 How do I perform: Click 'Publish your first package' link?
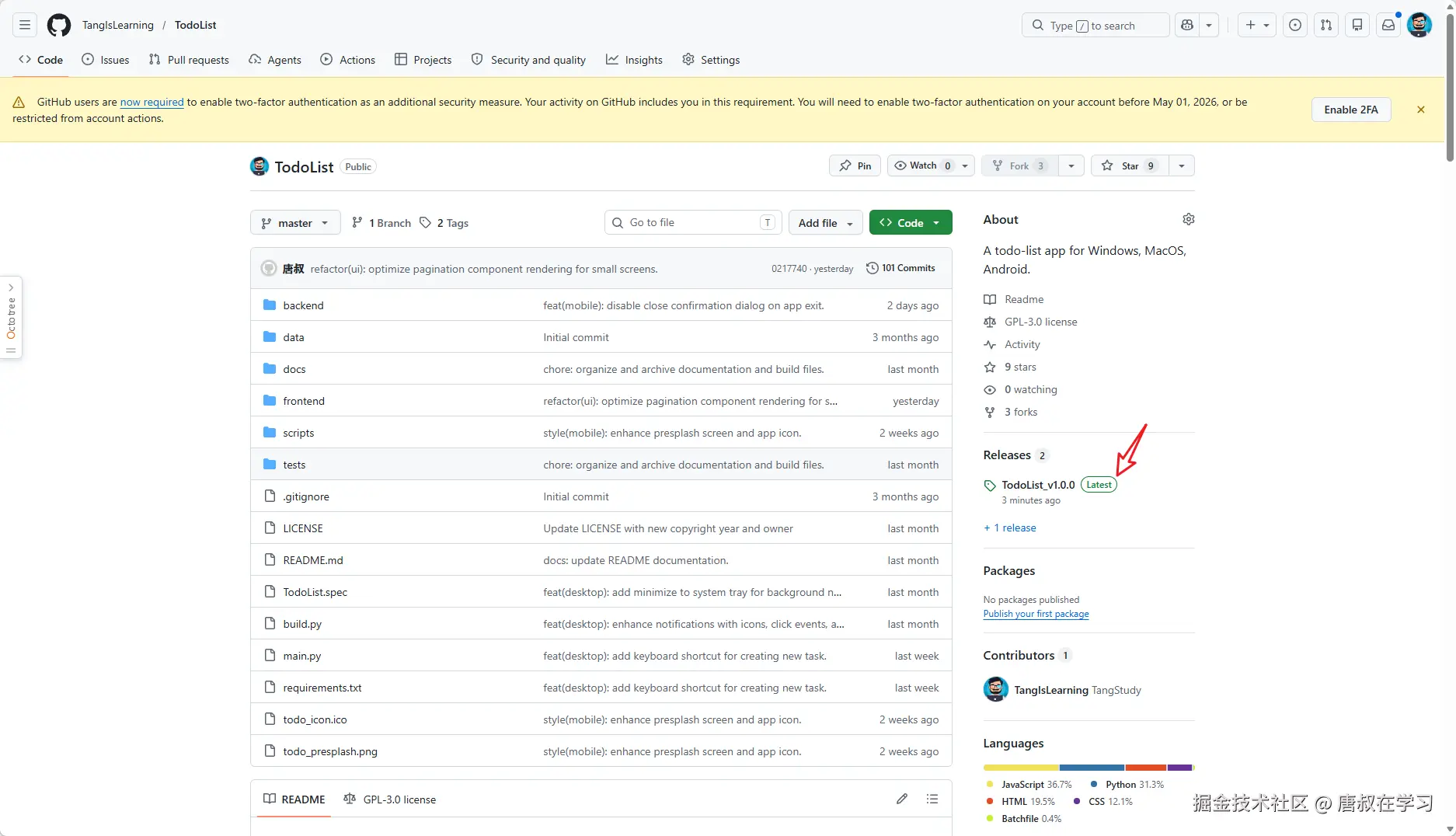pos(1036,614)
